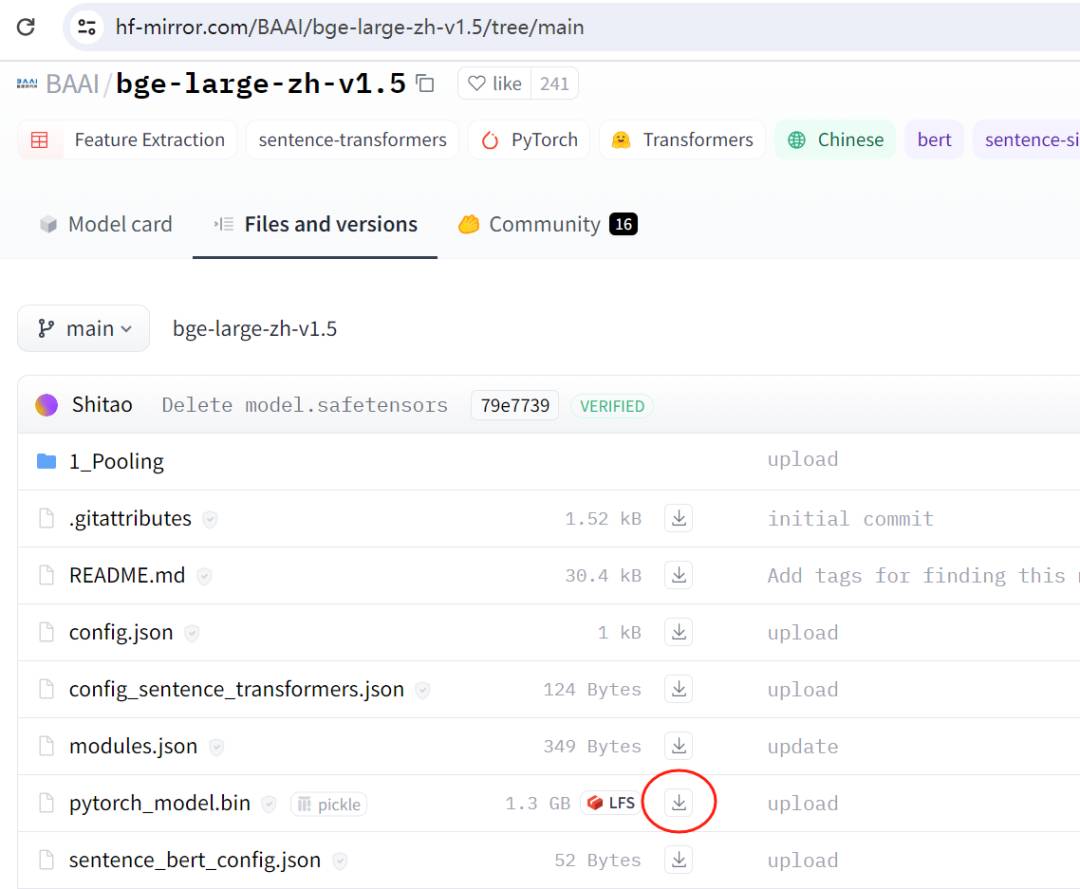Click security check icon beside README.md

[x=204, y=576]
